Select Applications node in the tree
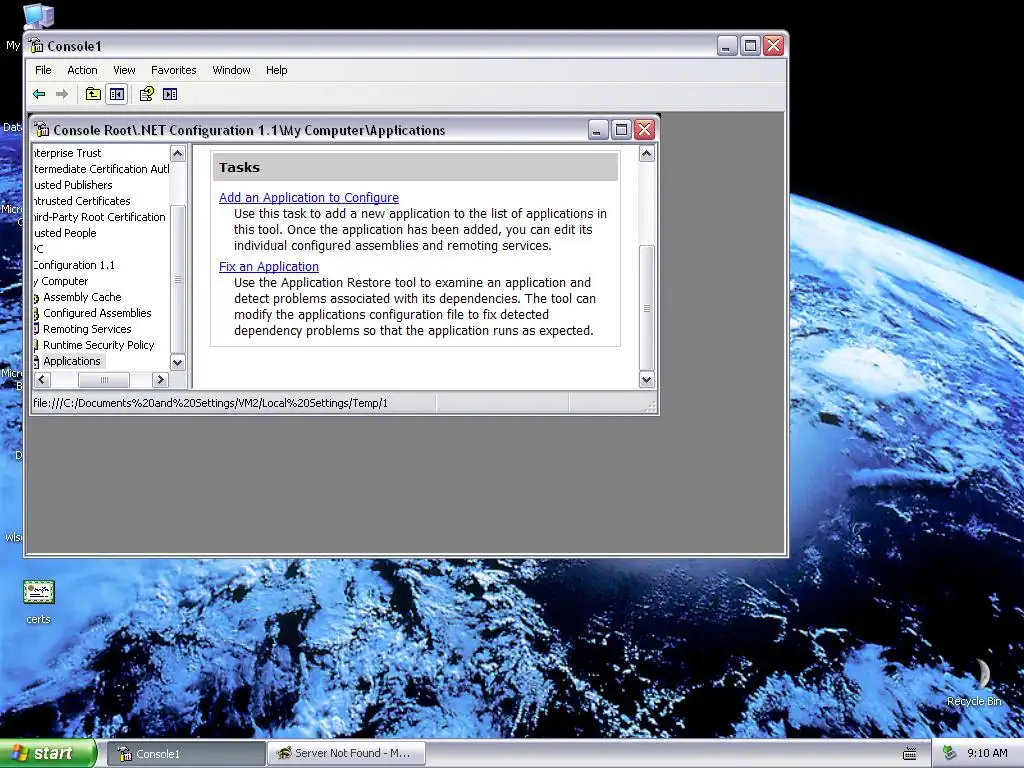The width and height of the screenshot is (1024, 768). coord(72,361)
